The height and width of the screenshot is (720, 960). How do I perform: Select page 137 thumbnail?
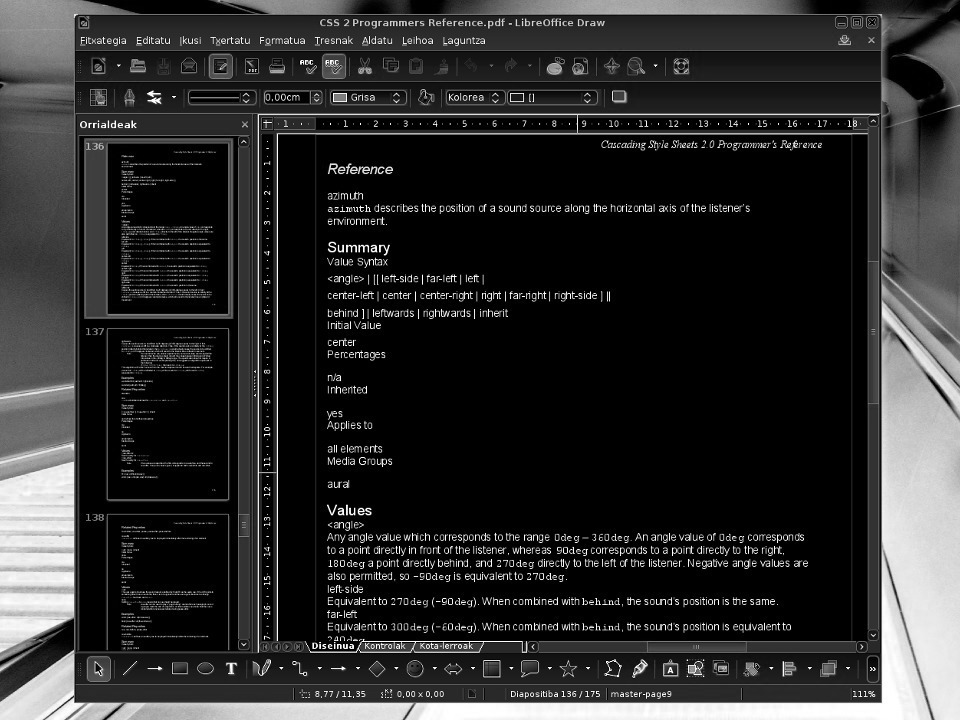[168, 414]
